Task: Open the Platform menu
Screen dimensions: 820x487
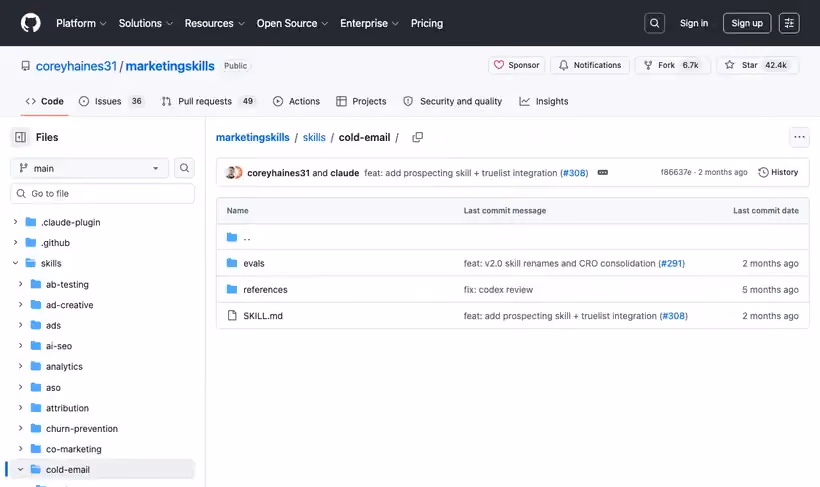Action: (x=81, y=23)
